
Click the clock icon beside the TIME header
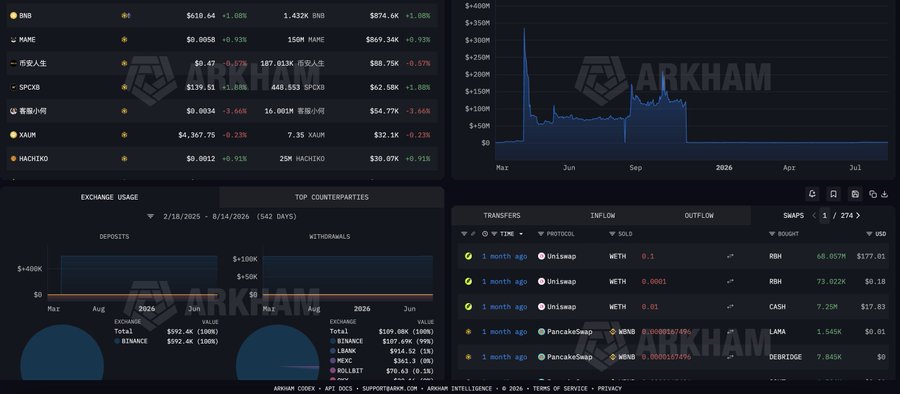tap(486, 234)
